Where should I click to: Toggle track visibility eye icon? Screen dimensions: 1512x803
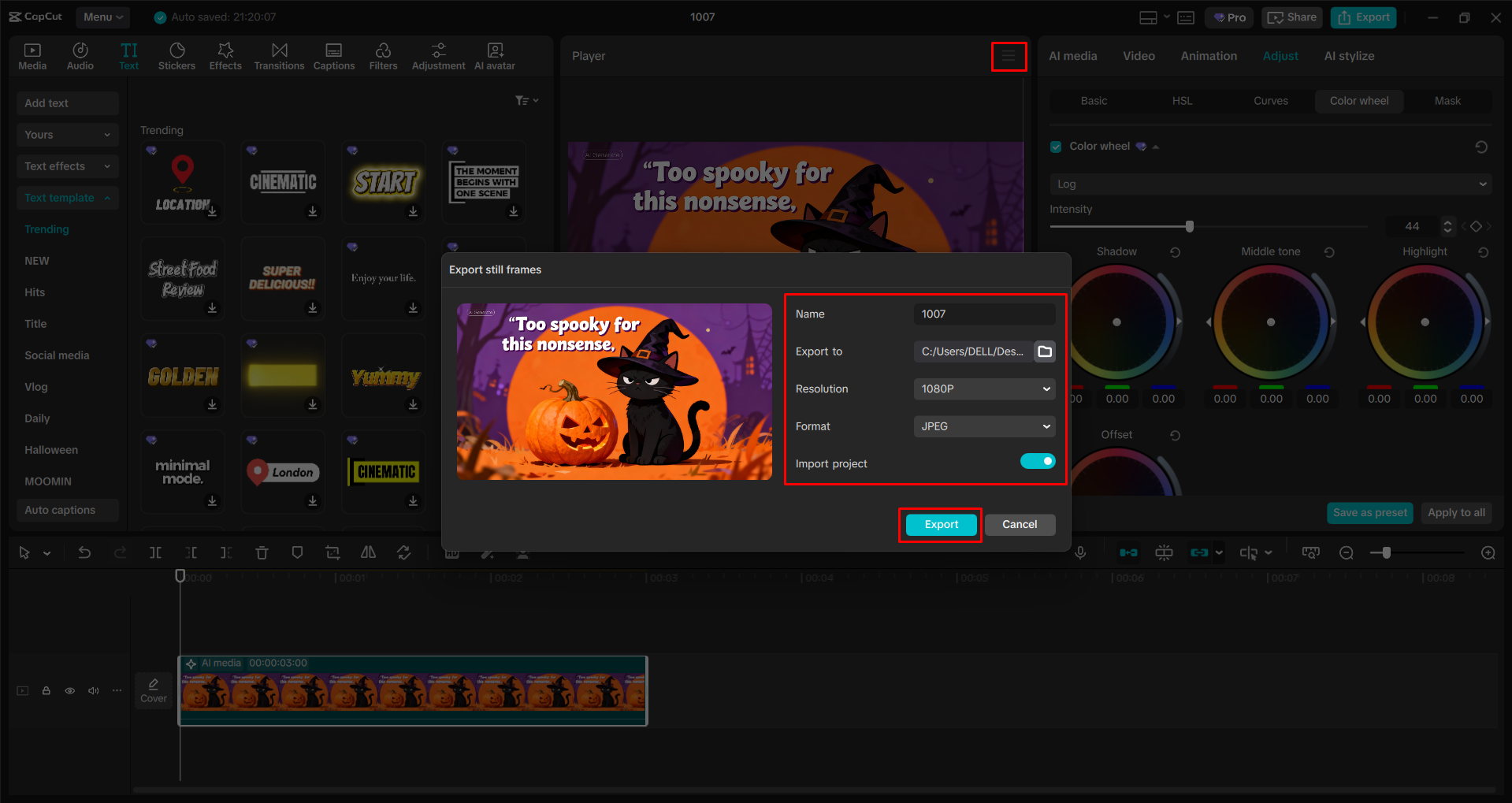tap(70, 691)
